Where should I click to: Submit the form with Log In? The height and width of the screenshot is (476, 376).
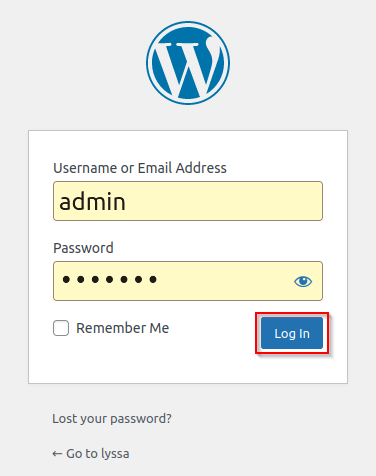(292, 333)
